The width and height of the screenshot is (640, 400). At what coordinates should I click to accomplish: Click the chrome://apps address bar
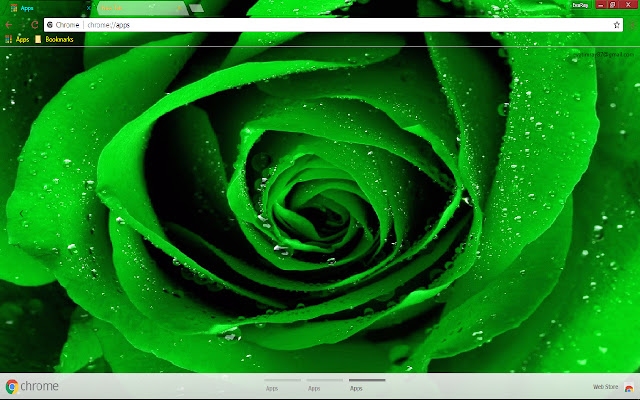click(x=333, y=25)
